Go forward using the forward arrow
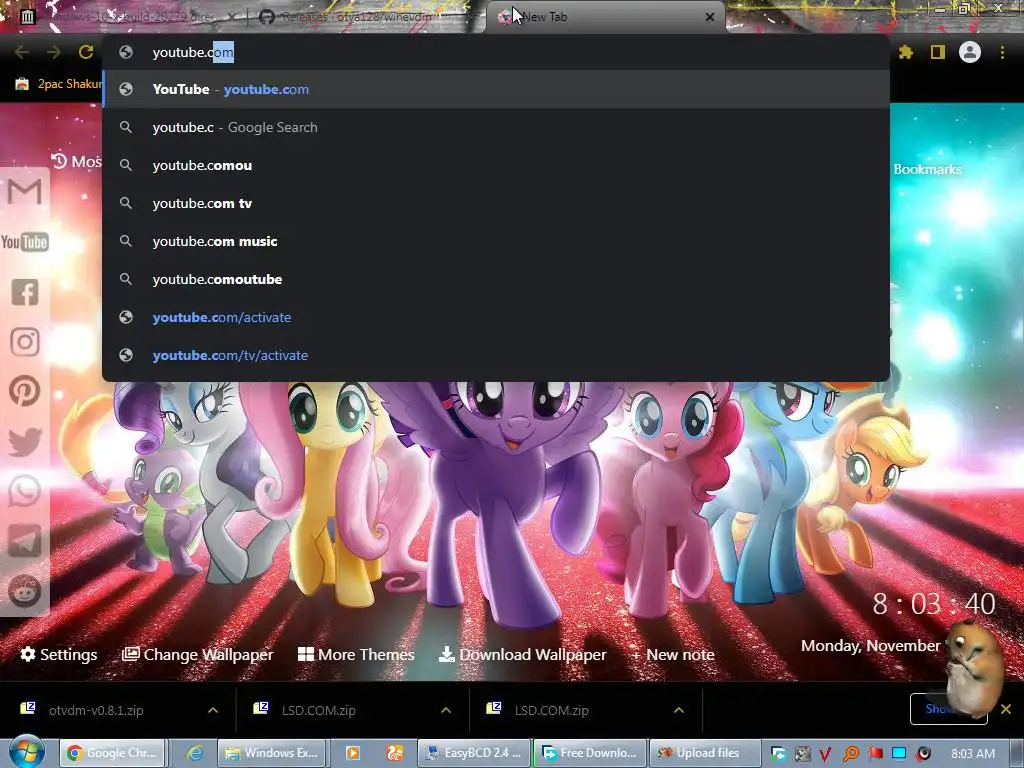Image resolution: width=1024 pixels, height=768 pixels. pos(54,52)
